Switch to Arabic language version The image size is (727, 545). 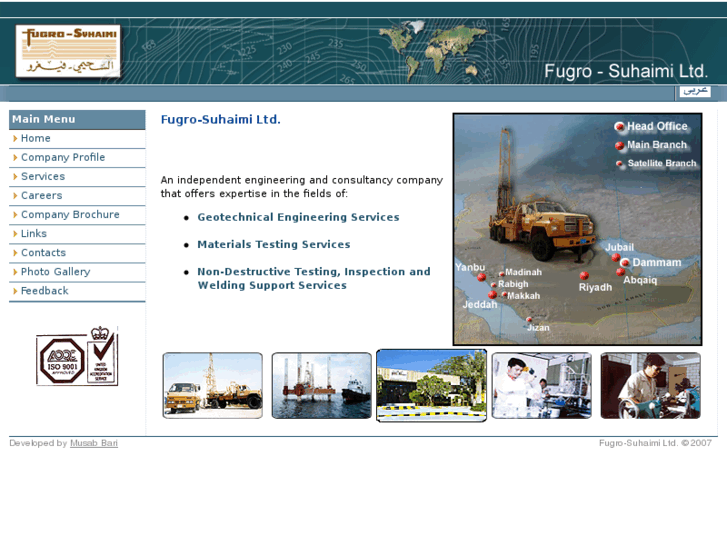tap(695, 91)
